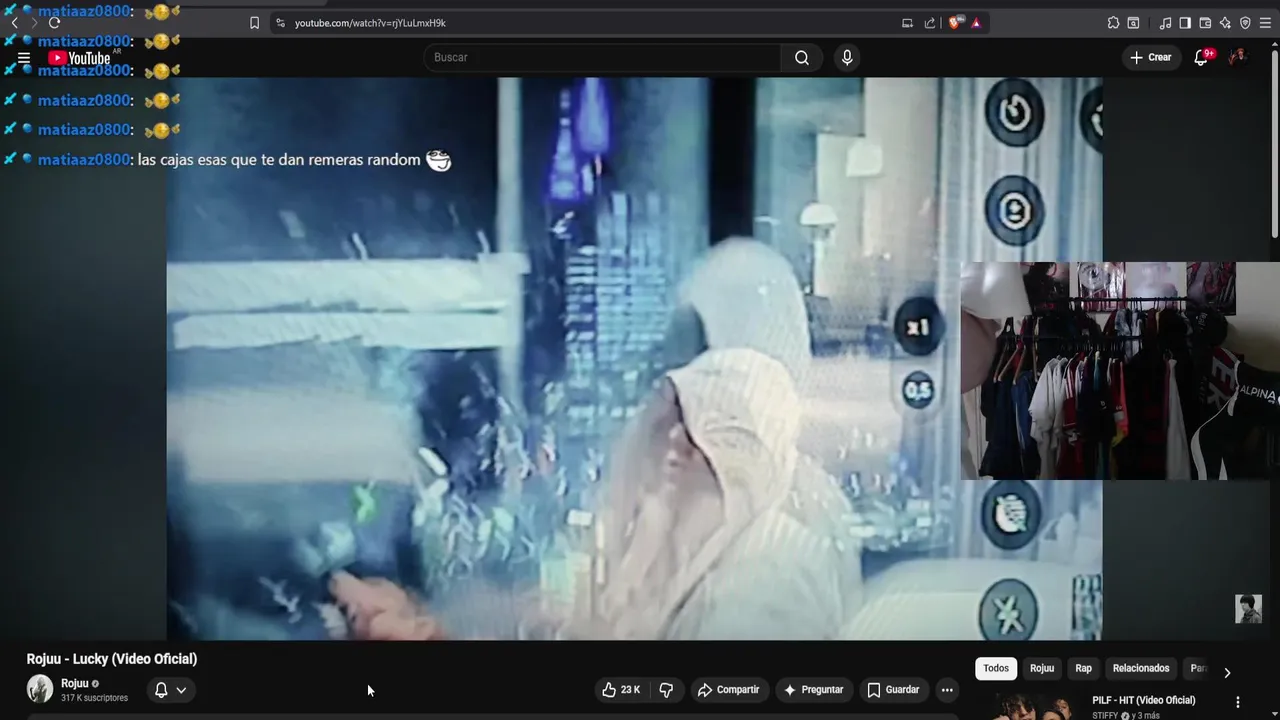Open Leo AI sparkle icon
Image resolution: width=1280 pixels, height=720 pixels.
pos(1225,23)
